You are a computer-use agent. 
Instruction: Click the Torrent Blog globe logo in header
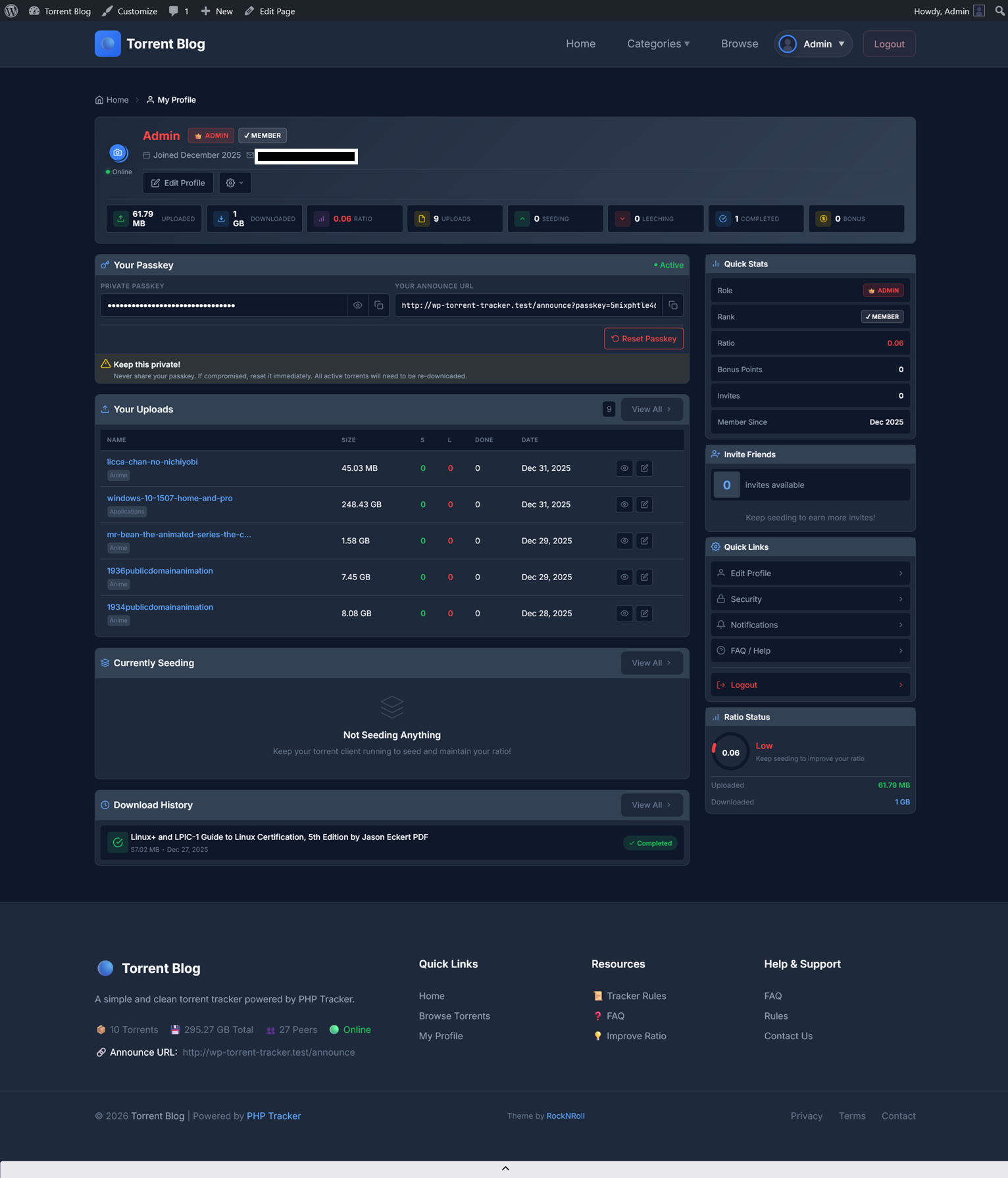coord(108,43)
